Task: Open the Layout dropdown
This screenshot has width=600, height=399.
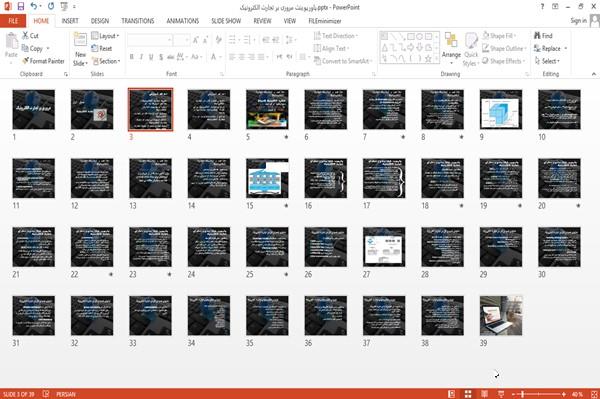Action: pyautogui.click(x=106, y=36)
